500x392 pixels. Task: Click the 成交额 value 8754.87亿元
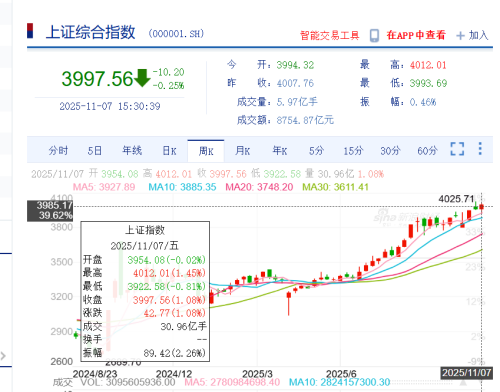(305, 120)
